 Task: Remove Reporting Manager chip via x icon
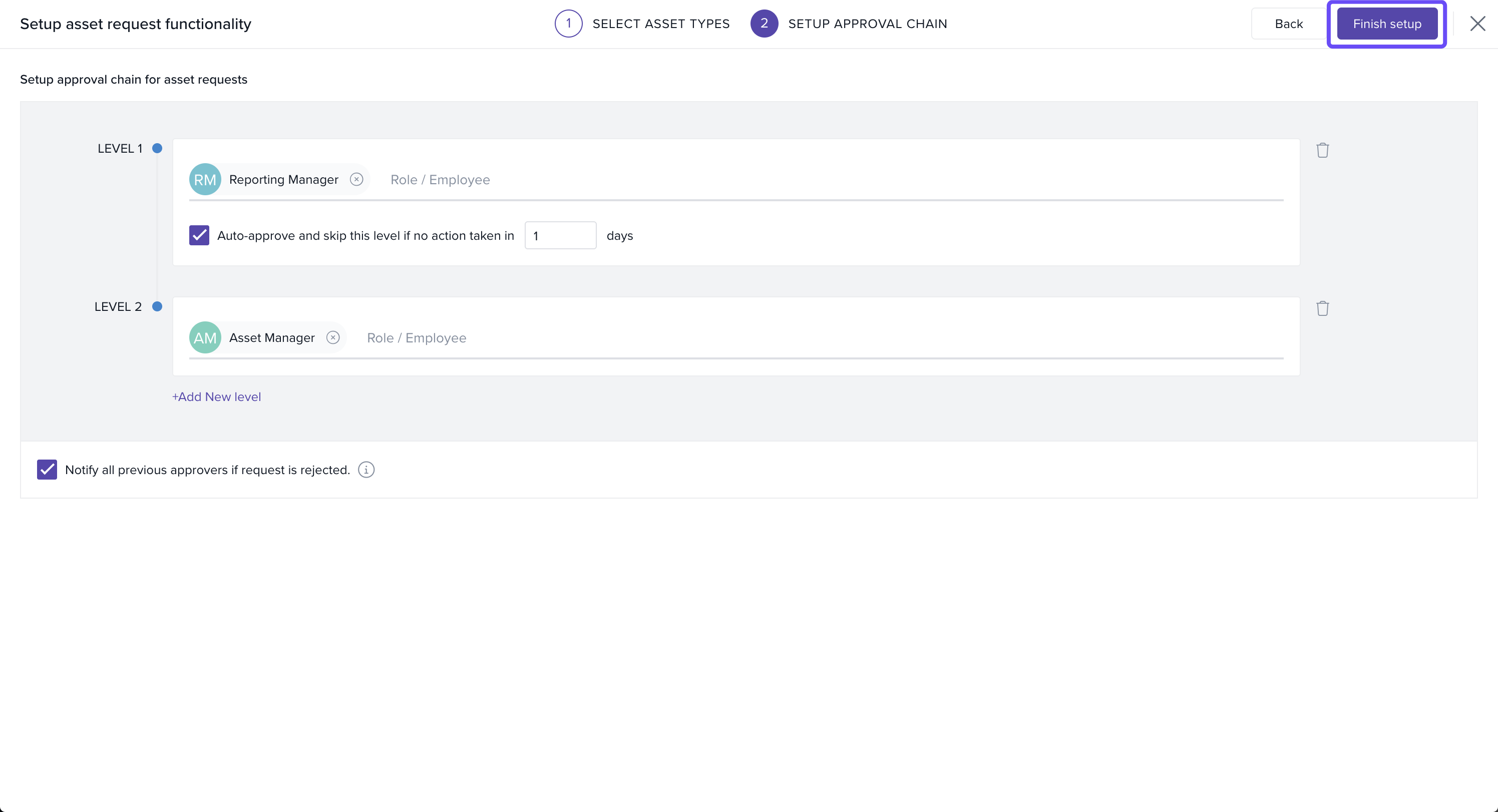click(356, 179)
